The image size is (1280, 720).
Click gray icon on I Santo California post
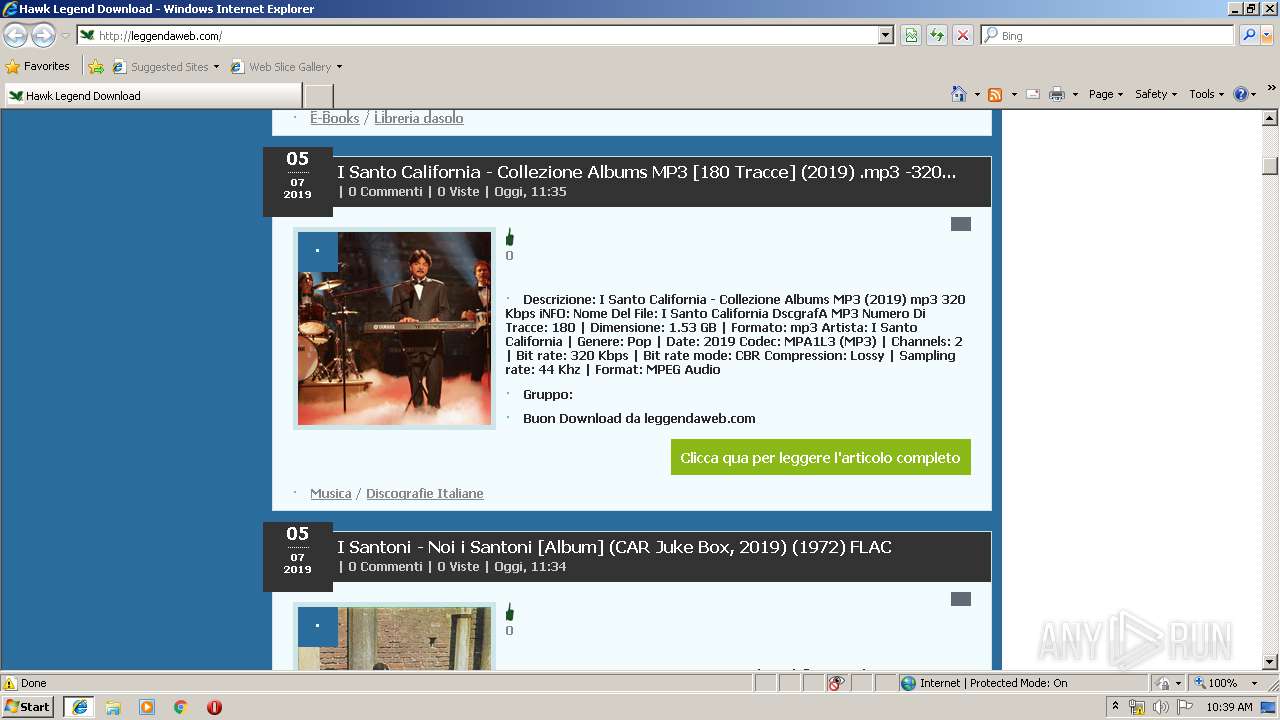point(961,224)
